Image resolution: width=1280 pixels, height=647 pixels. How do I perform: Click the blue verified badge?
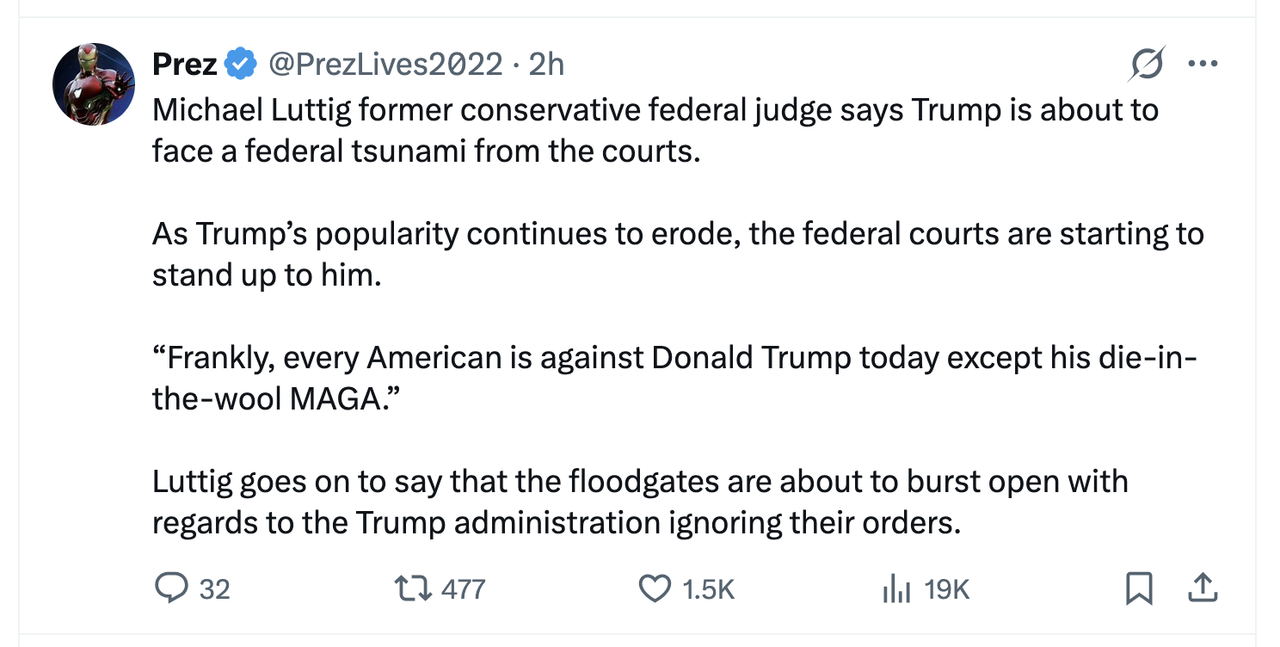(240, 65)
